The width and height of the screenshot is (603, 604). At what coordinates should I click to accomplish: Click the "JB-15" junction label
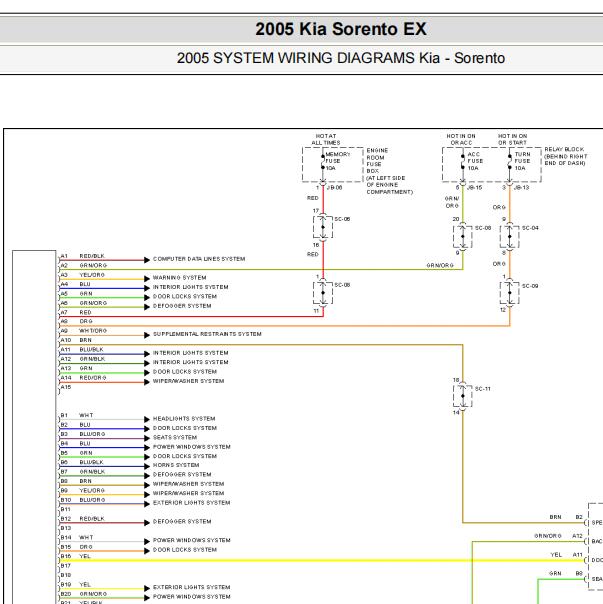tap(474, 188)
